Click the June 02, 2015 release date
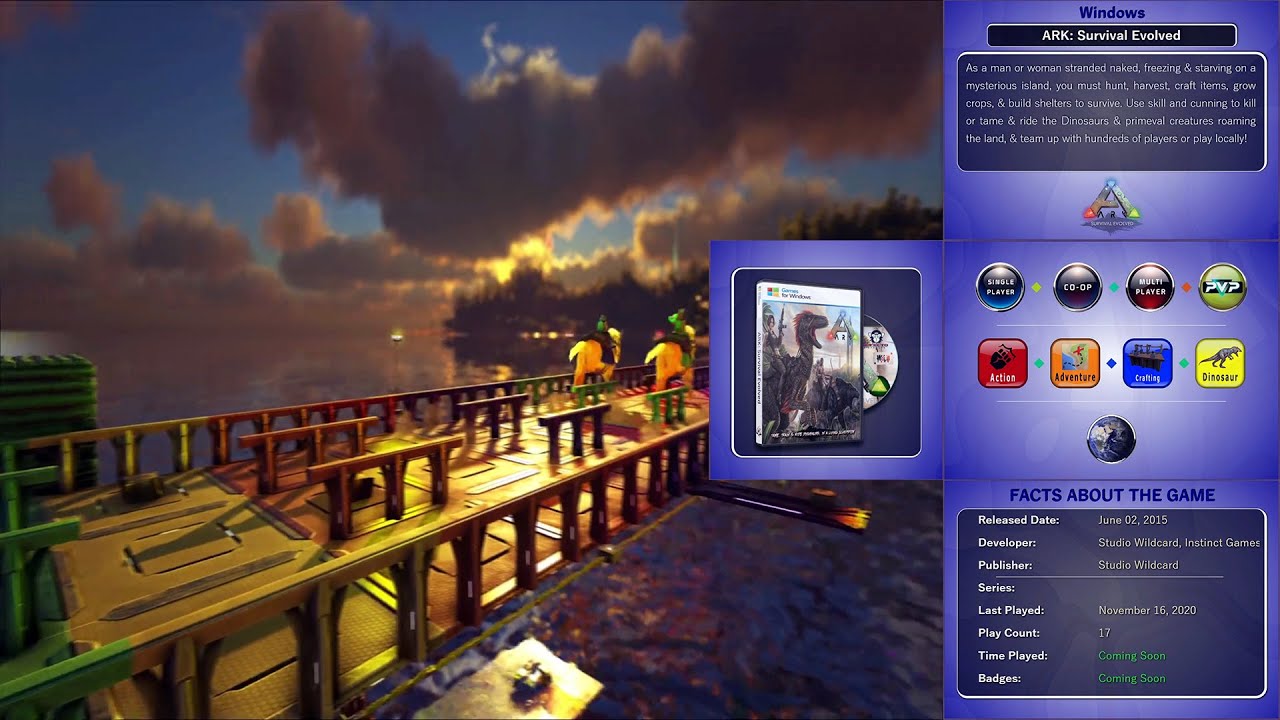This screenshot has height=720, width=1280. [x=1133, y=520]
